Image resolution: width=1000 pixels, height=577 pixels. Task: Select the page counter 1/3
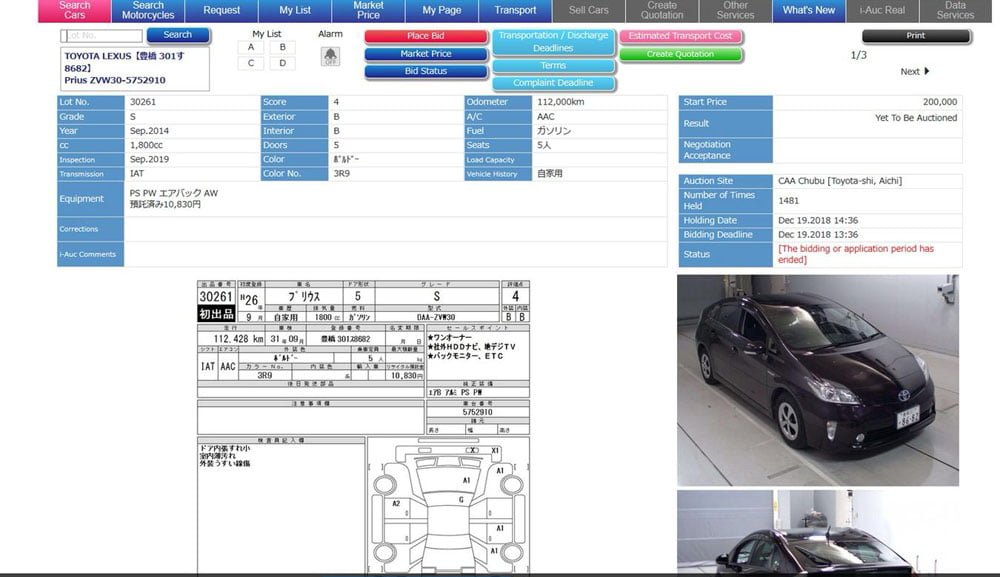[x=858, y=55]
